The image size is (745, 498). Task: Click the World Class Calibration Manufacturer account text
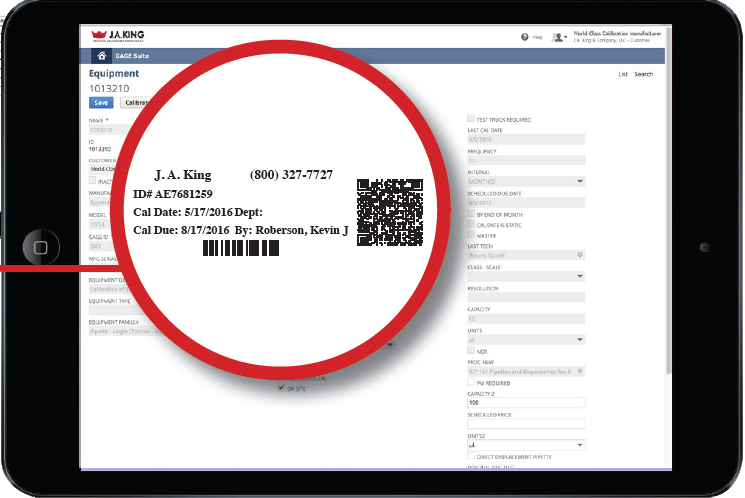pos(617,34)
